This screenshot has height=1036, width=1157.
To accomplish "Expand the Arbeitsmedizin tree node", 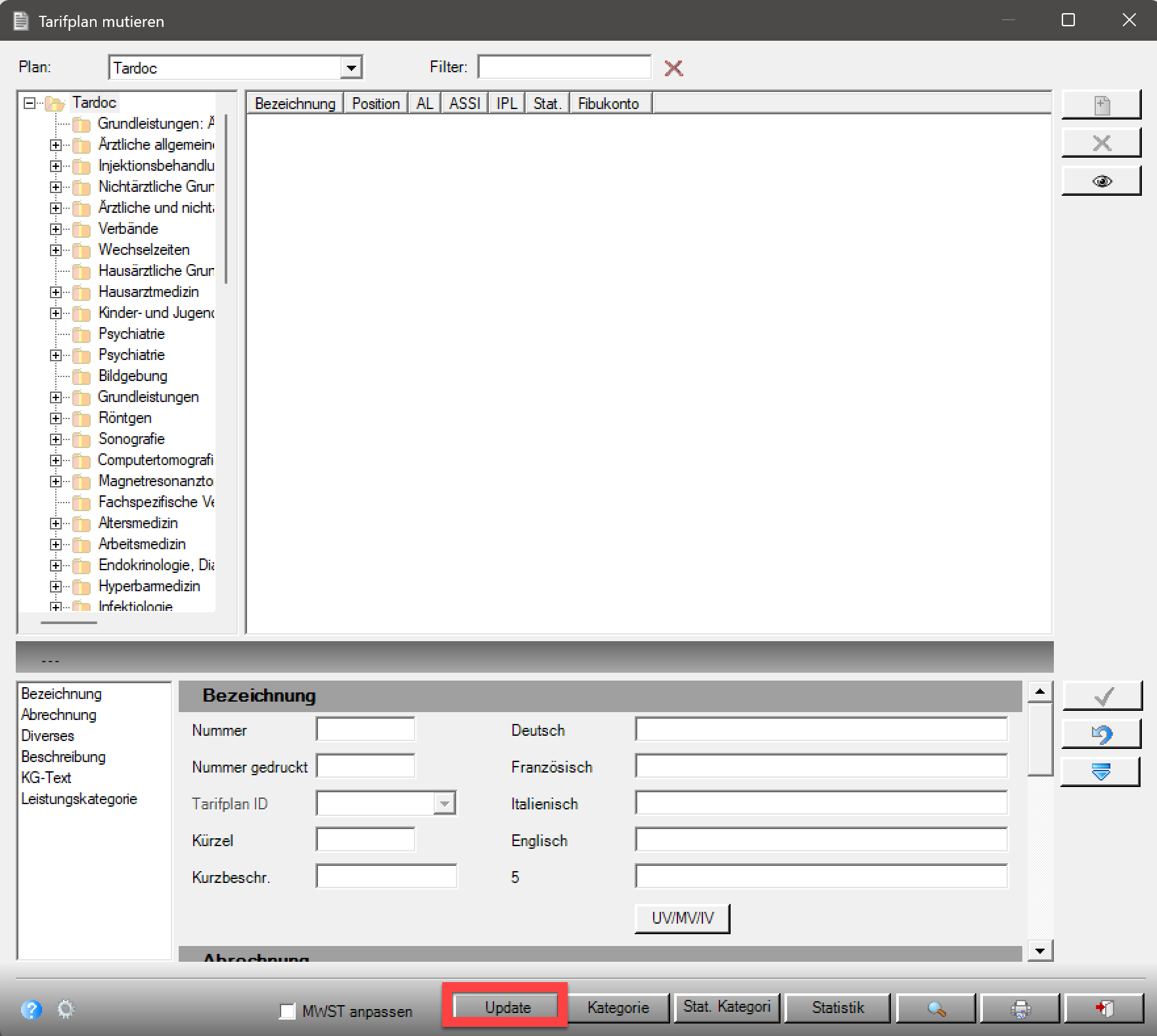I will (56, 545).
